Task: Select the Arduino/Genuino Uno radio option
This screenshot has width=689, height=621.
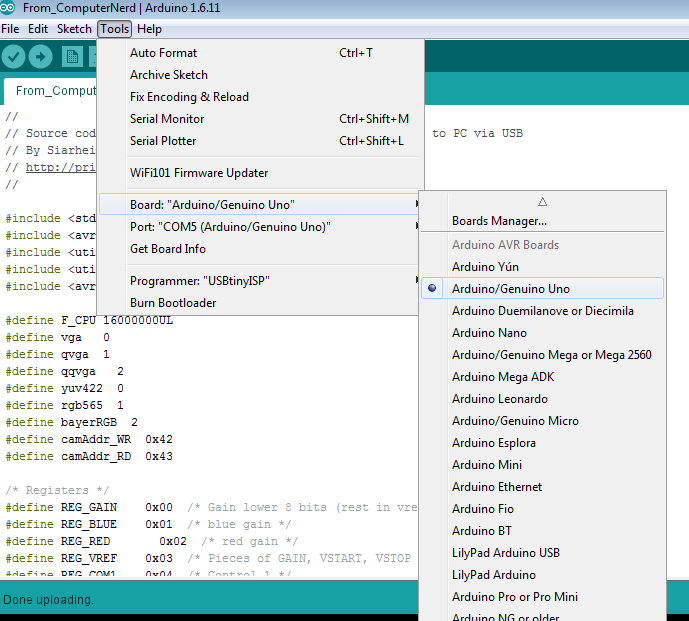Action: point(543,289)
